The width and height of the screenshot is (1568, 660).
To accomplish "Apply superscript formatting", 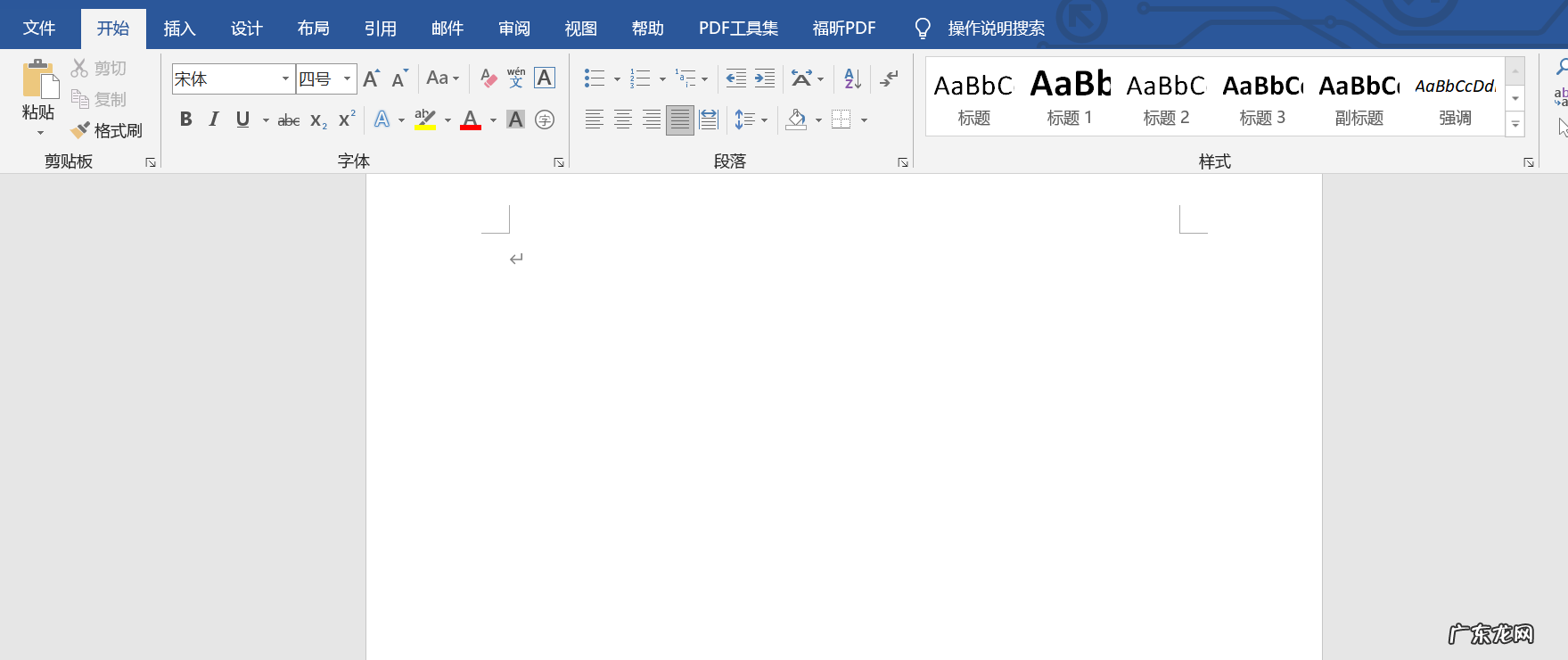I will coord(347,120).
